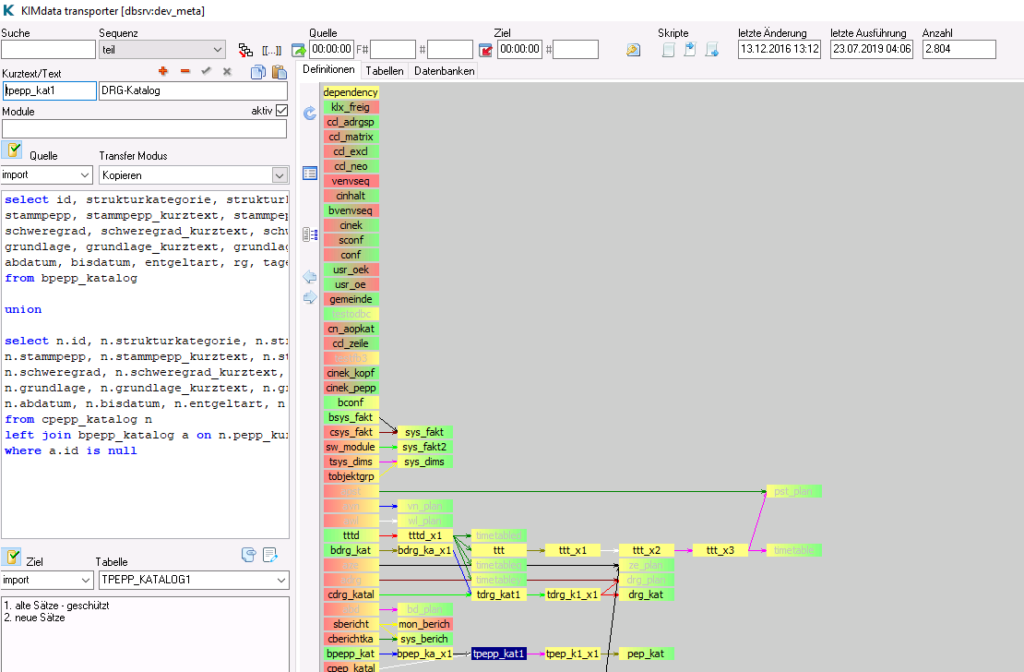
Task: Select the tttd_x1 node
Action: (x=424, y=536)
